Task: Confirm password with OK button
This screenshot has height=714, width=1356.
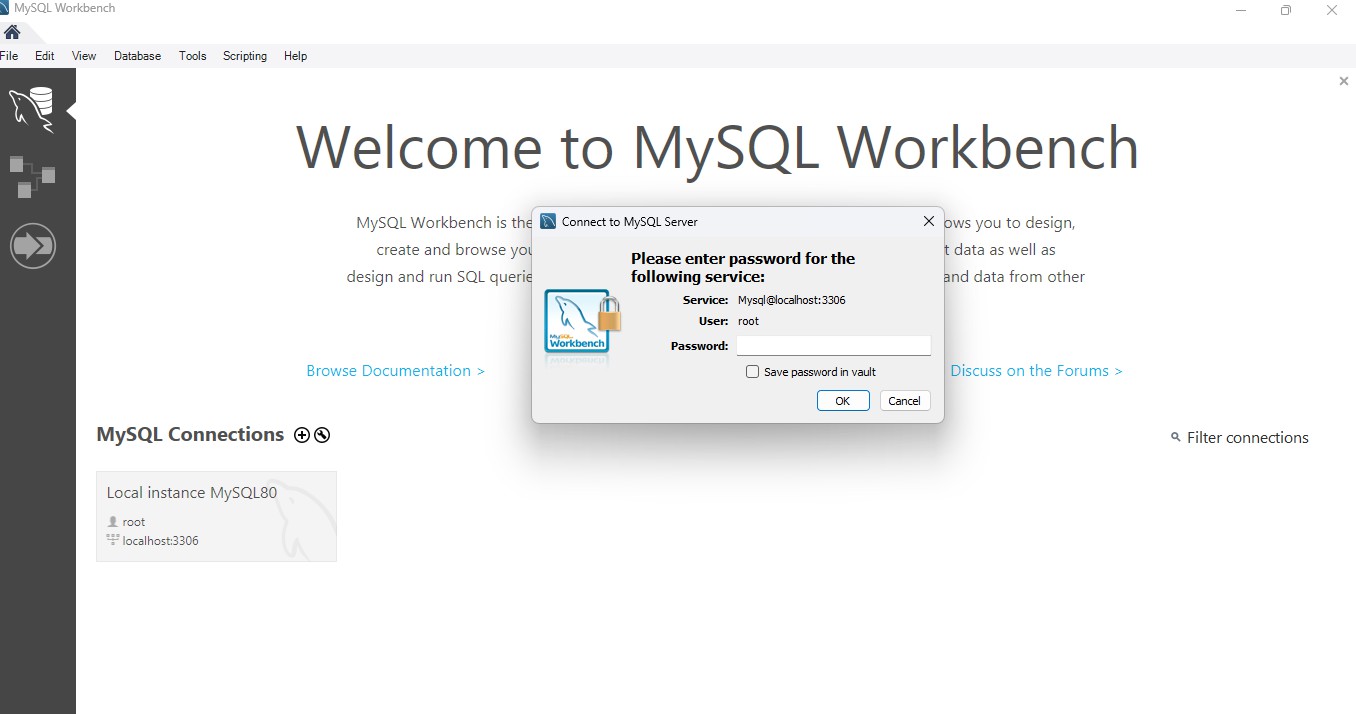Action: [x=843, y=401]
